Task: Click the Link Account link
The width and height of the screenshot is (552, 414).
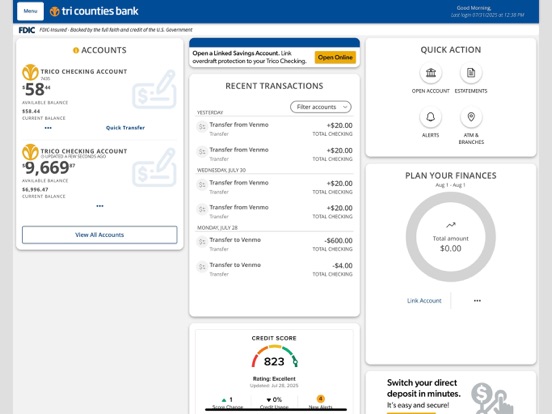Action: (424, 301)
